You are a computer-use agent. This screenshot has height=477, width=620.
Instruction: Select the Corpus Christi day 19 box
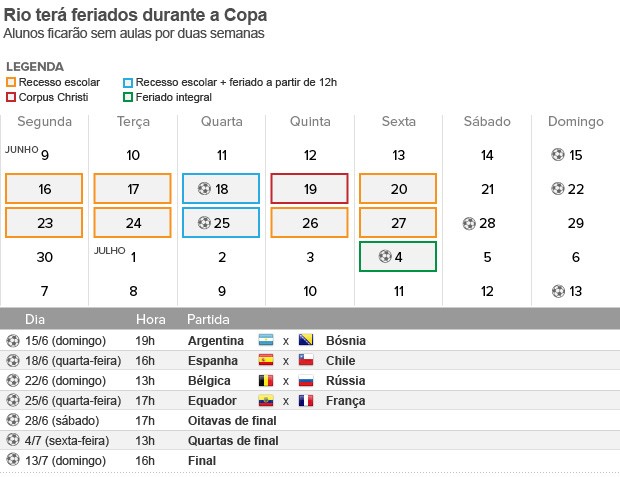309,189
